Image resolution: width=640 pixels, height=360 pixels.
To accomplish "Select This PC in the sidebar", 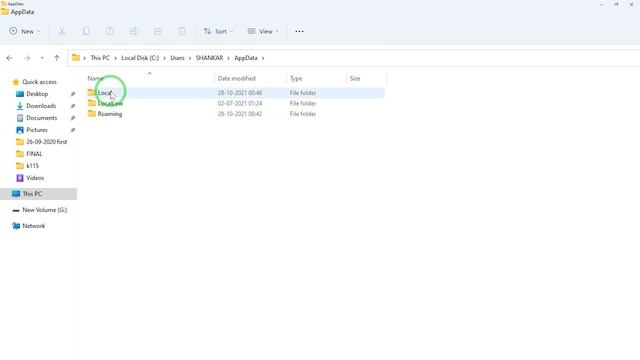I will (x=38, y=194).
